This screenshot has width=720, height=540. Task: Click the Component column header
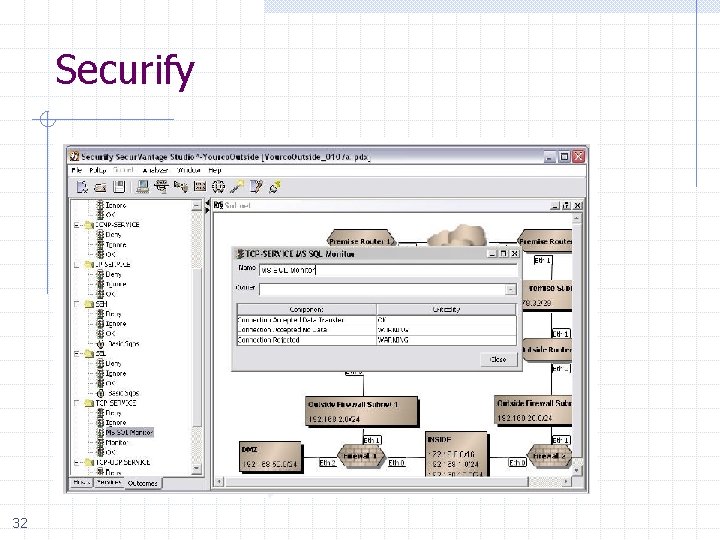(x=307, y=309)
